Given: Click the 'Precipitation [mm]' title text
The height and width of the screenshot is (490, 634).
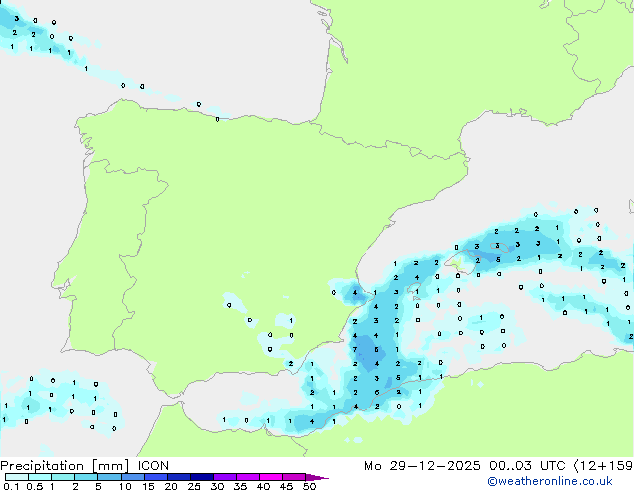Looking at the screenshot, I should (64, 466).
